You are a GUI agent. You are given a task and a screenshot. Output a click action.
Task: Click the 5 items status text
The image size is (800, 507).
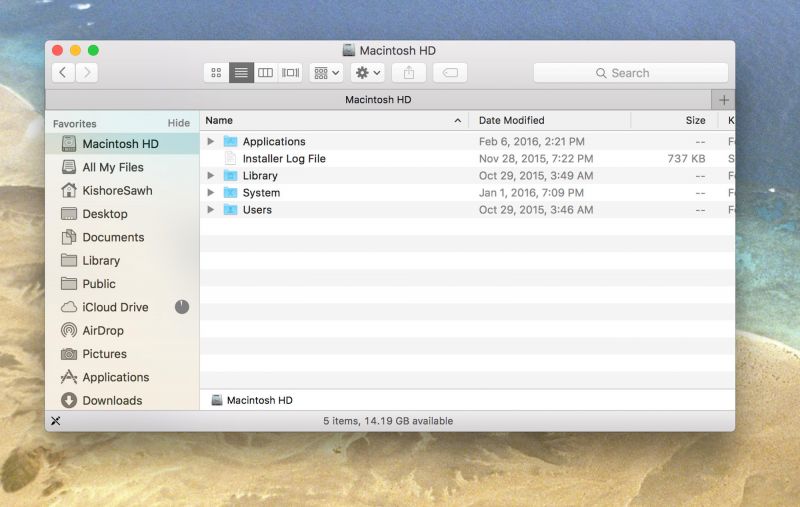[388, 421]
